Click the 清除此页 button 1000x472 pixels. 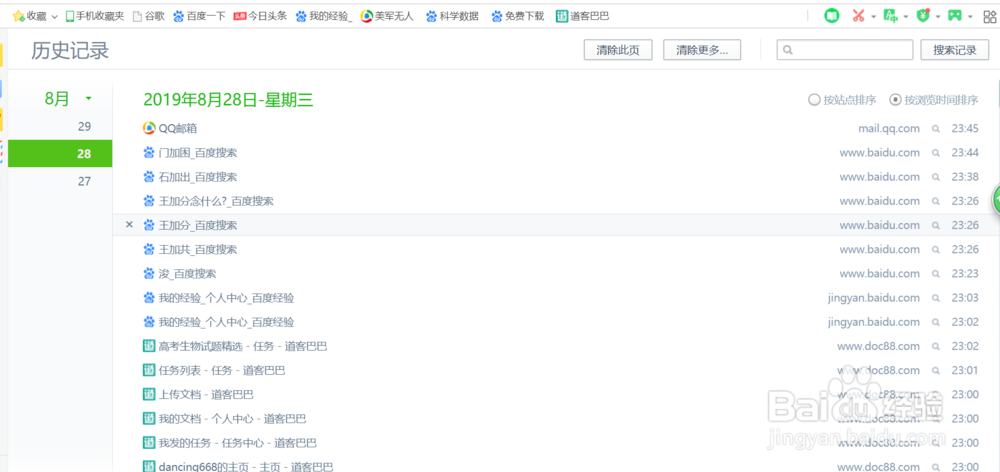coord(618,50)
